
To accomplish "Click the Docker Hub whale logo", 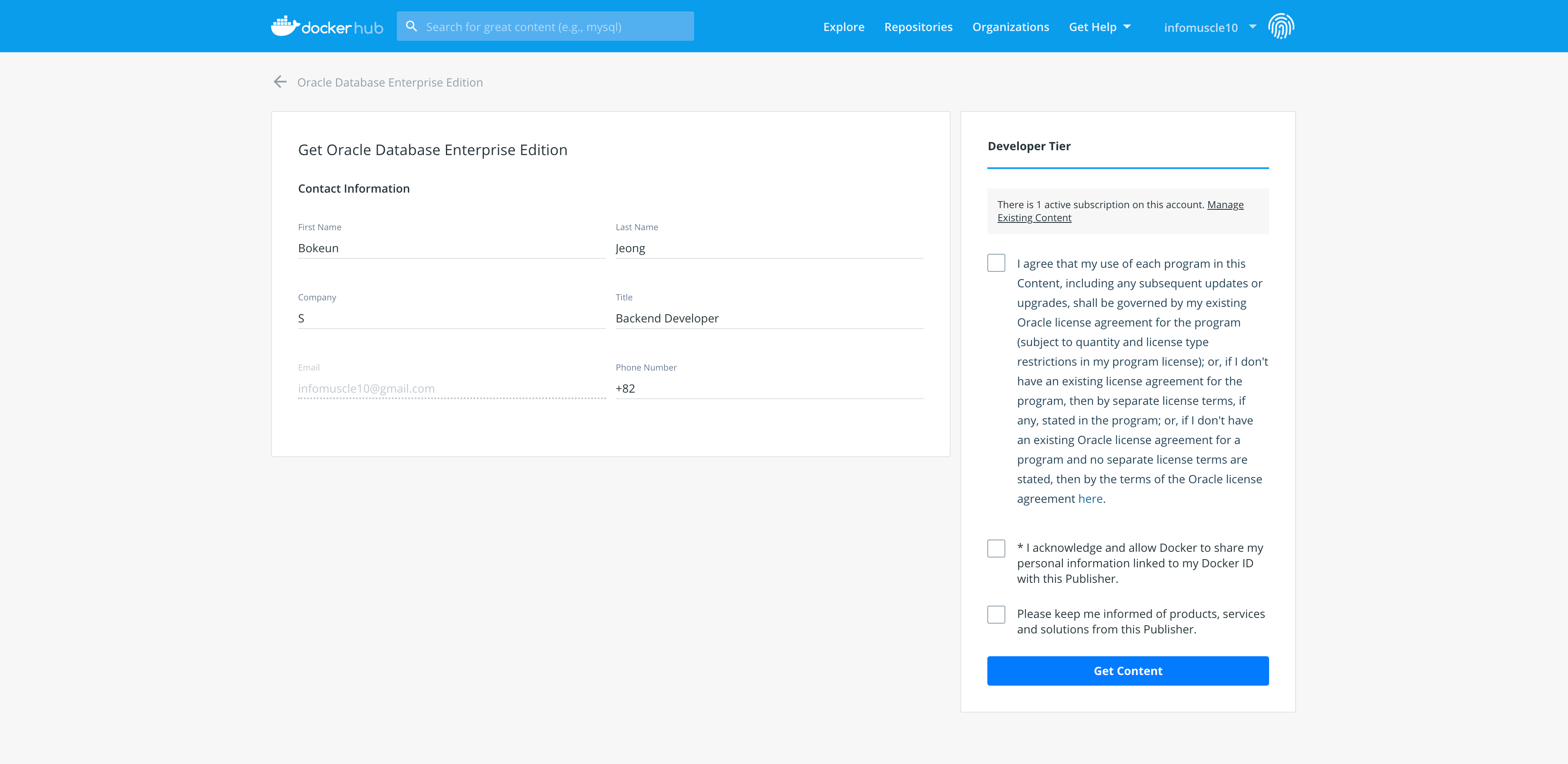I will (x=285, y=26).
